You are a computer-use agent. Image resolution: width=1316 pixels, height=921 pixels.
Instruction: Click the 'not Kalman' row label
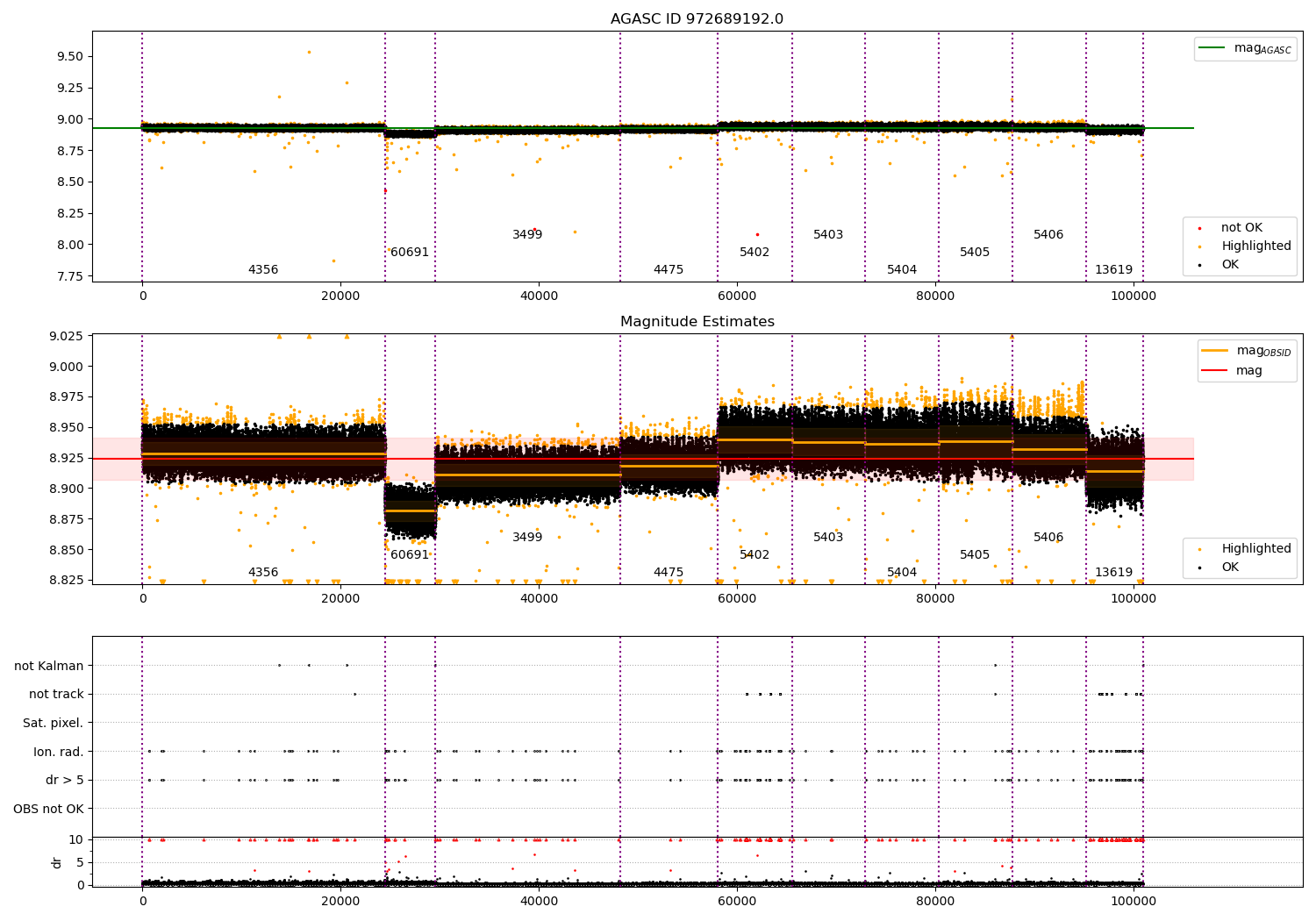tap(49, 666)
